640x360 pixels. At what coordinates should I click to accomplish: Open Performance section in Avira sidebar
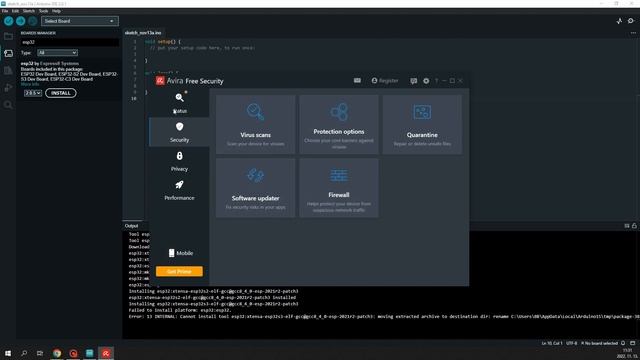click(180, 190)
